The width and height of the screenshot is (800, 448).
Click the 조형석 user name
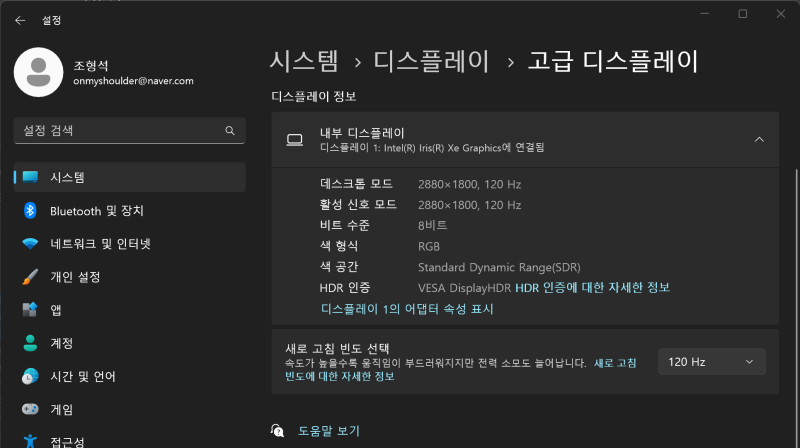tap(91, 65)
